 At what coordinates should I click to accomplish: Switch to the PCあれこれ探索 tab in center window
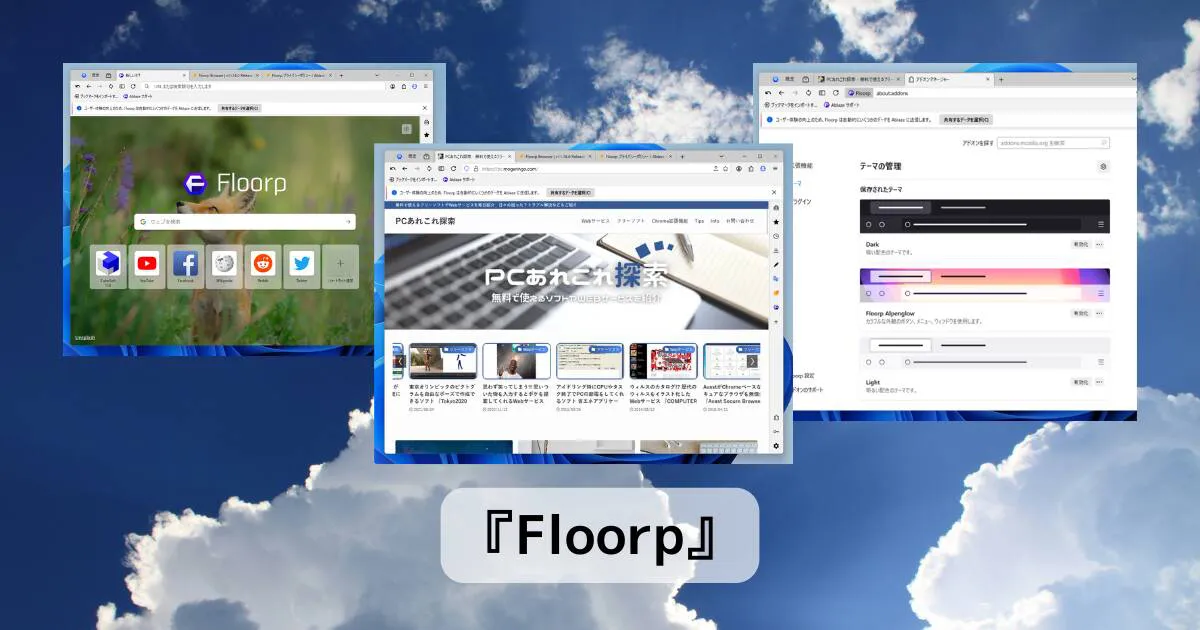click(476, 157)
